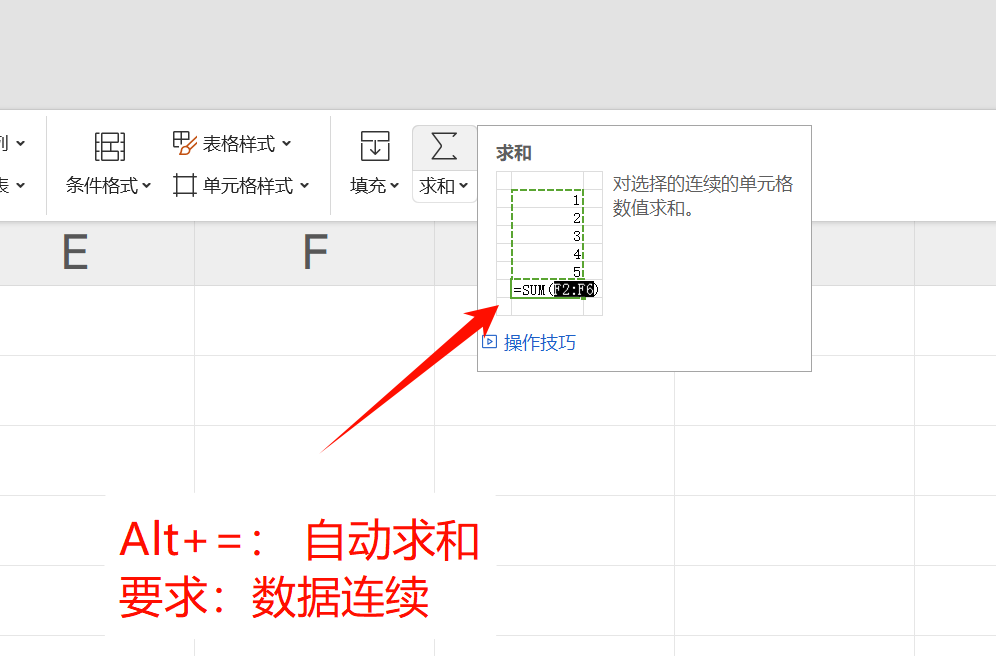Expand the 表格样式 dropdown arrow
Image resolution: width=996 pixels, height=656 pixels.
pos(286,144)
